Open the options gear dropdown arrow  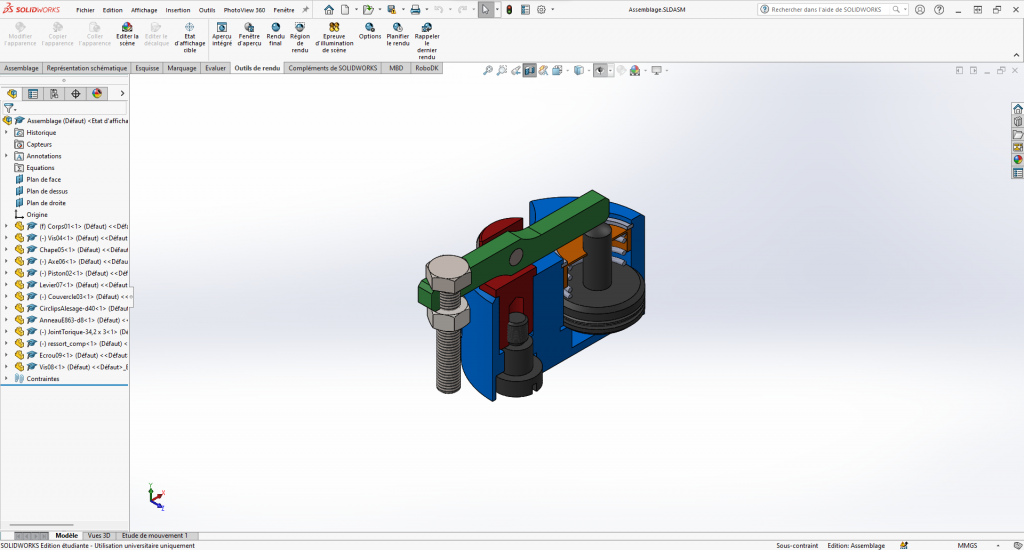[x=553, y=9]
